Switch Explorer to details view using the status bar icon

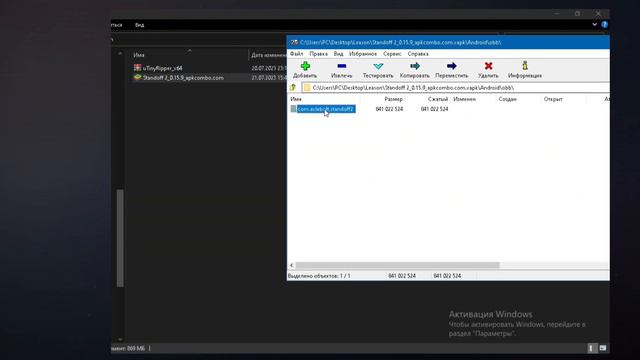(x=591, y=348)
